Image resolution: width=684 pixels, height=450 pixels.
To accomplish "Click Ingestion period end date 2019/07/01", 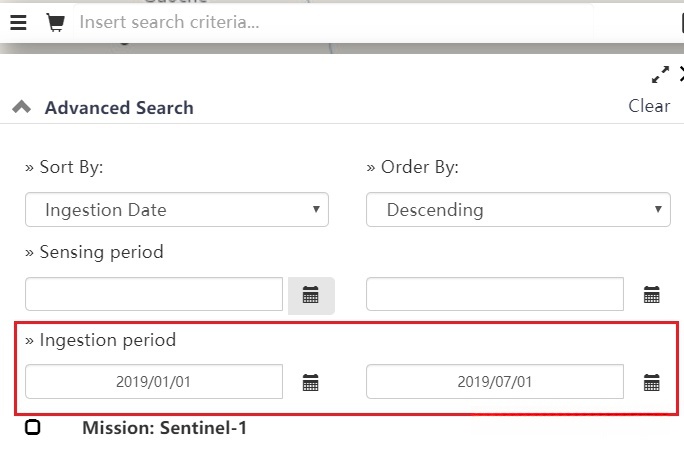I will 495,381.
